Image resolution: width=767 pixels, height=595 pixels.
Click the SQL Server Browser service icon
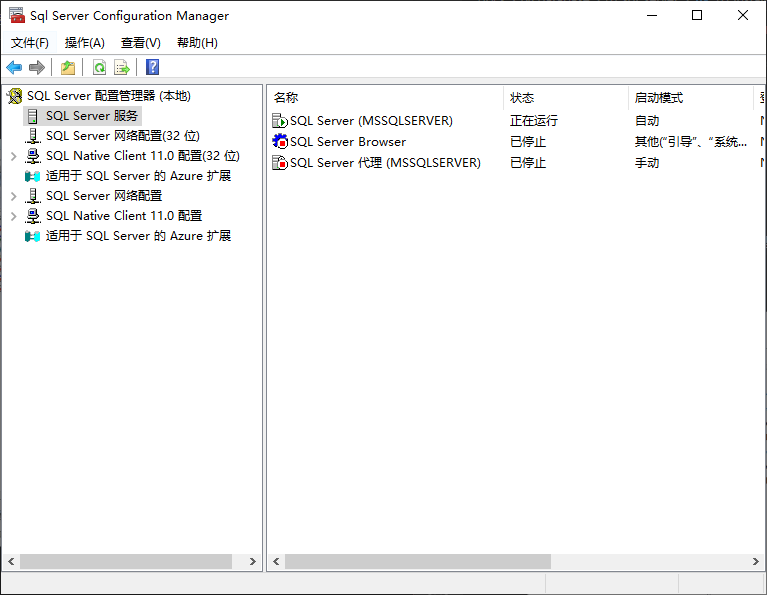point(280,142)
